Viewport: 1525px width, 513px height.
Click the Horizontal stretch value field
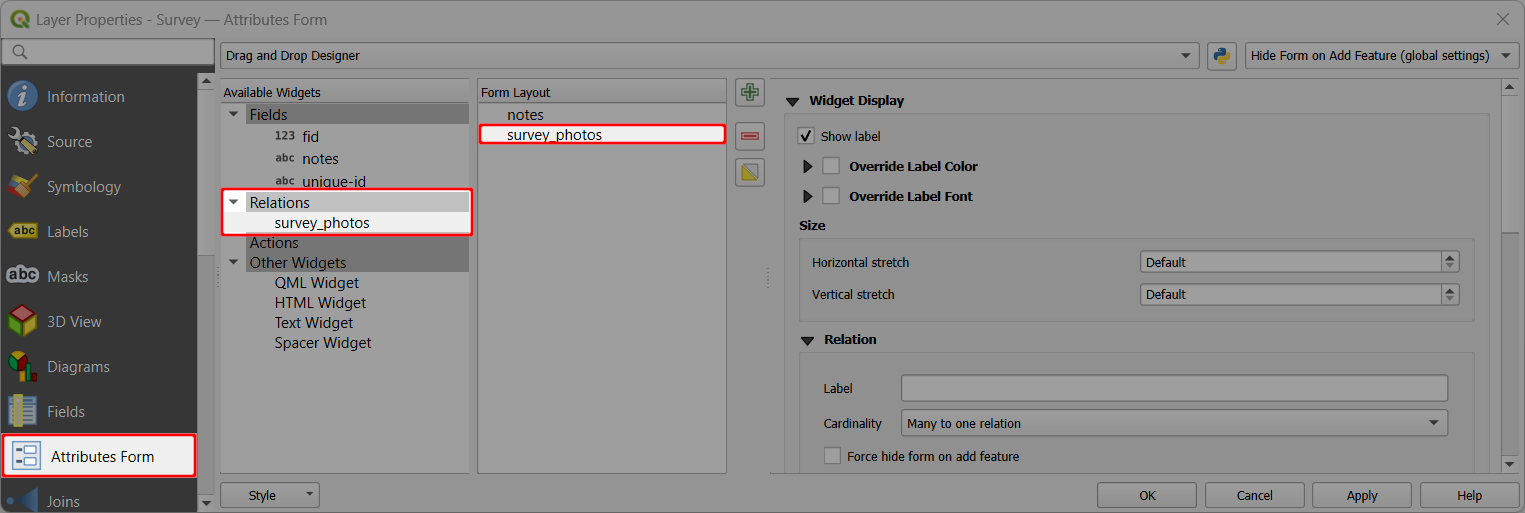point(1291,262)
